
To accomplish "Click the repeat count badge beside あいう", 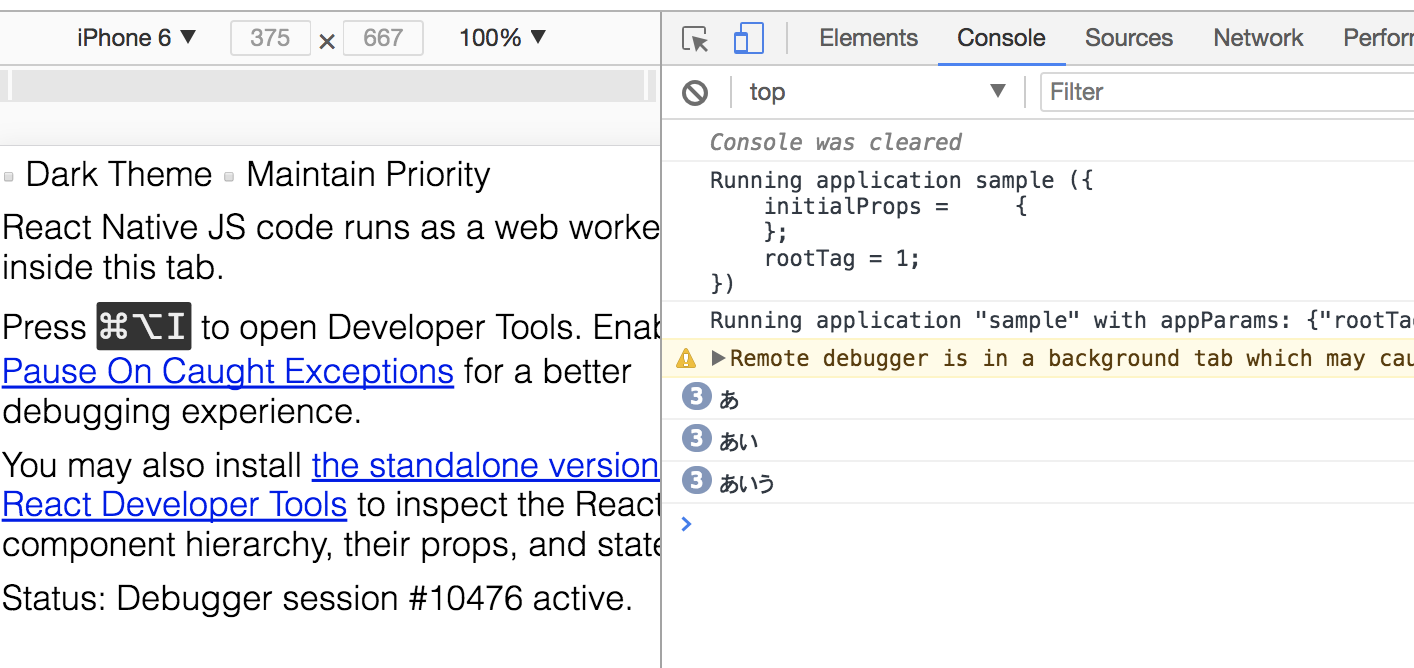I will [696, 481].
